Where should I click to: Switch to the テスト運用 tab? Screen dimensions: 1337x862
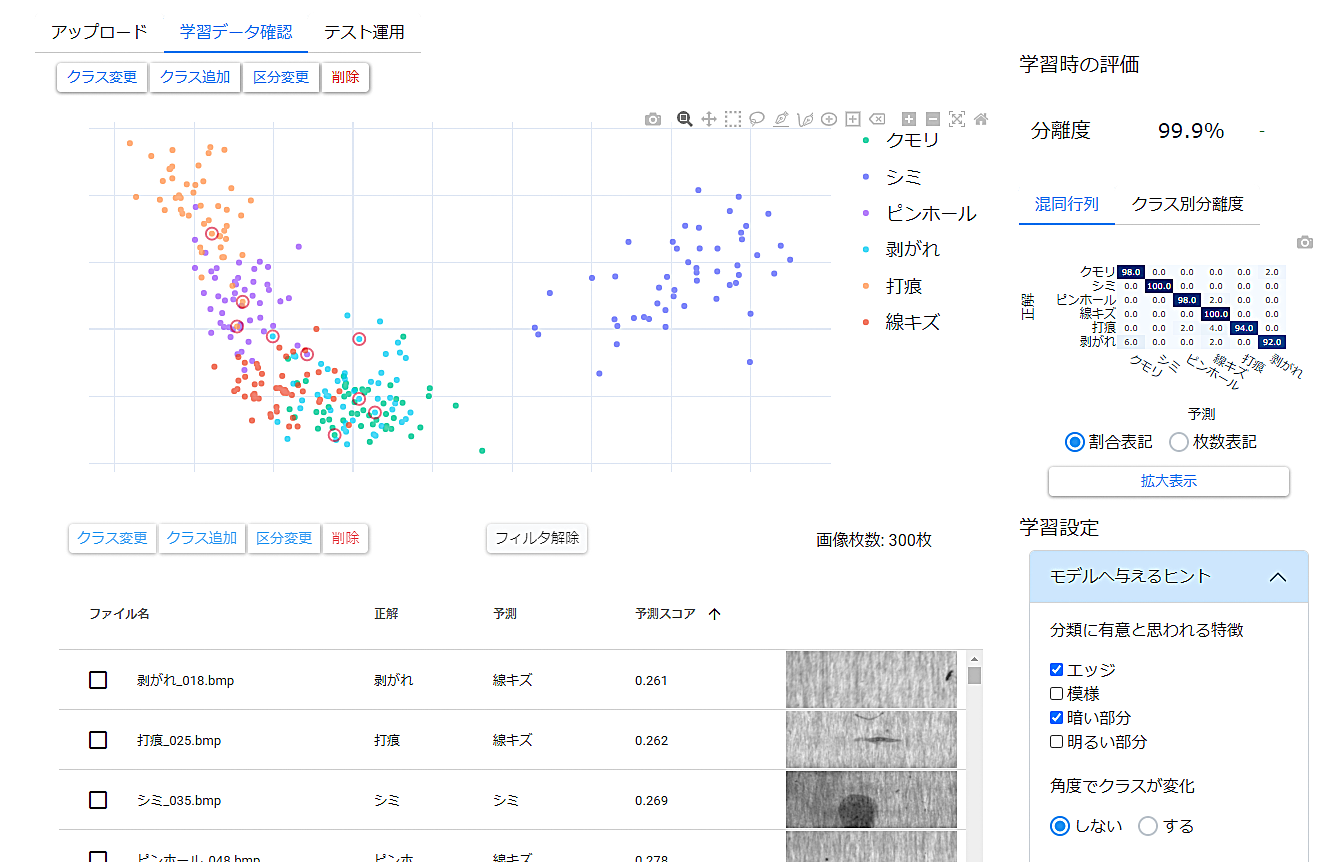point(364,32)
